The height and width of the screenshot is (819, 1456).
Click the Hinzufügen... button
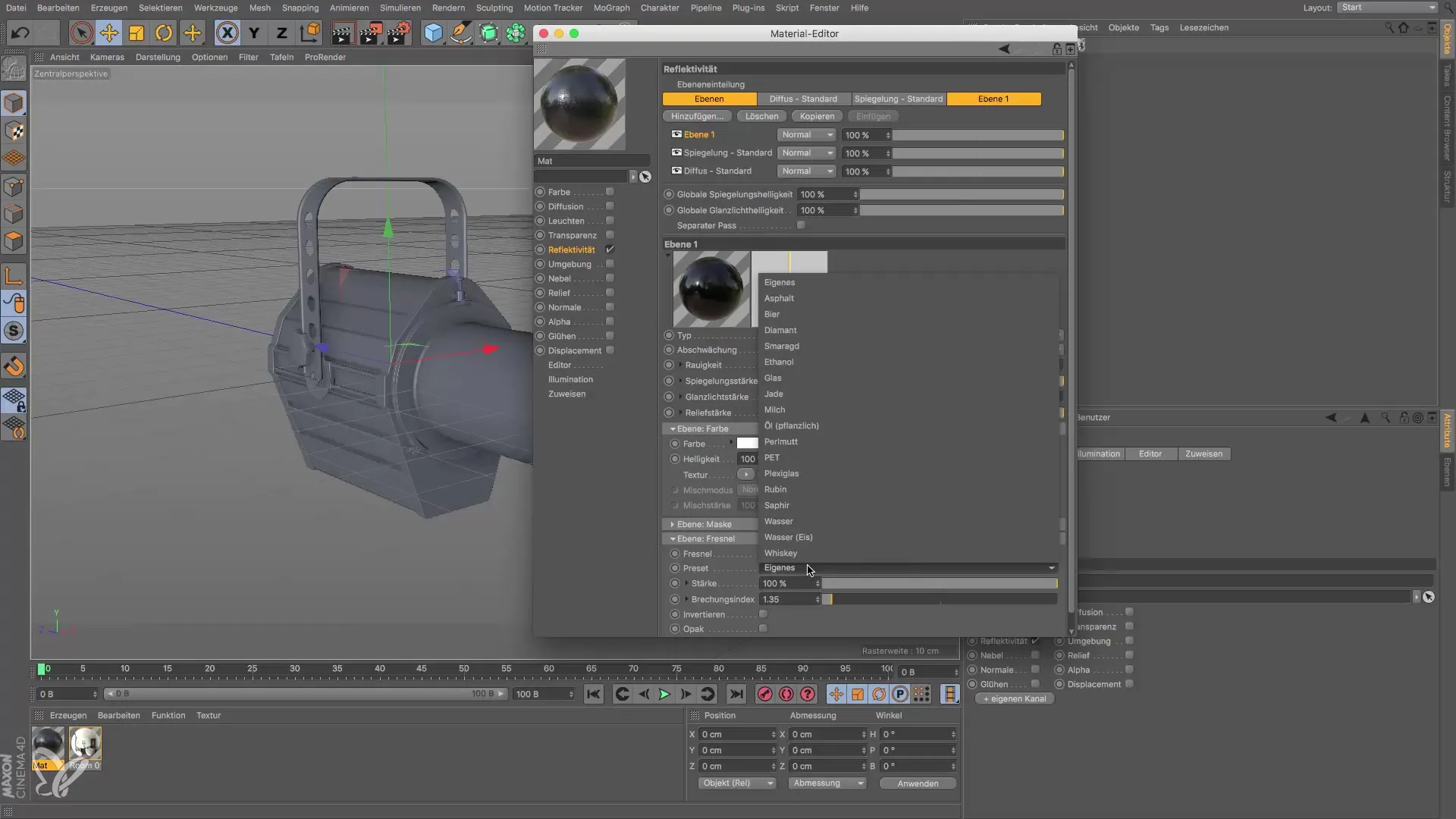tap(697, 116)
